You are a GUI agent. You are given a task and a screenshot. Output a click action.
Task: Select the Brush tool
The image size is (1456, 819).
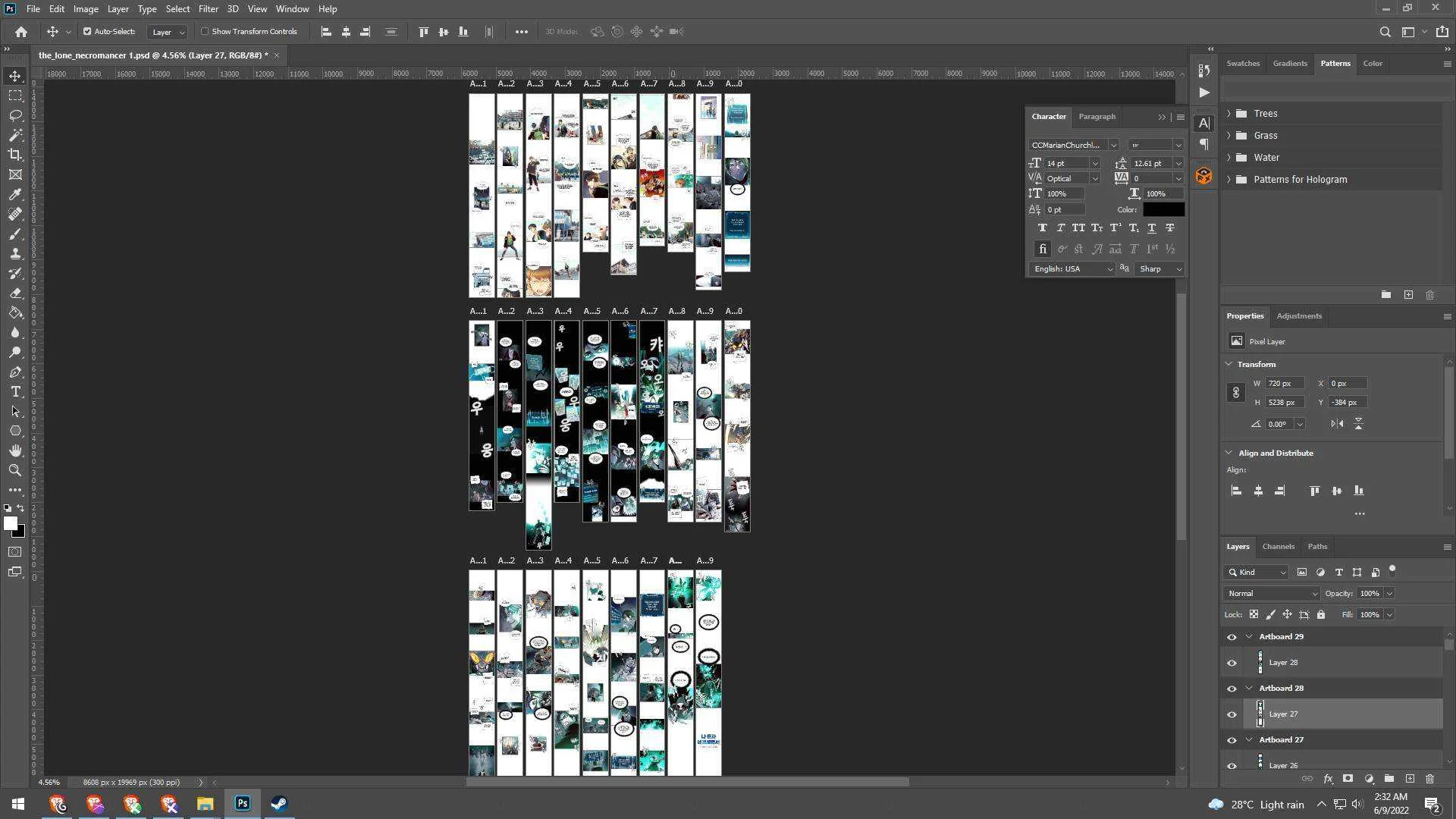(15, 234)
